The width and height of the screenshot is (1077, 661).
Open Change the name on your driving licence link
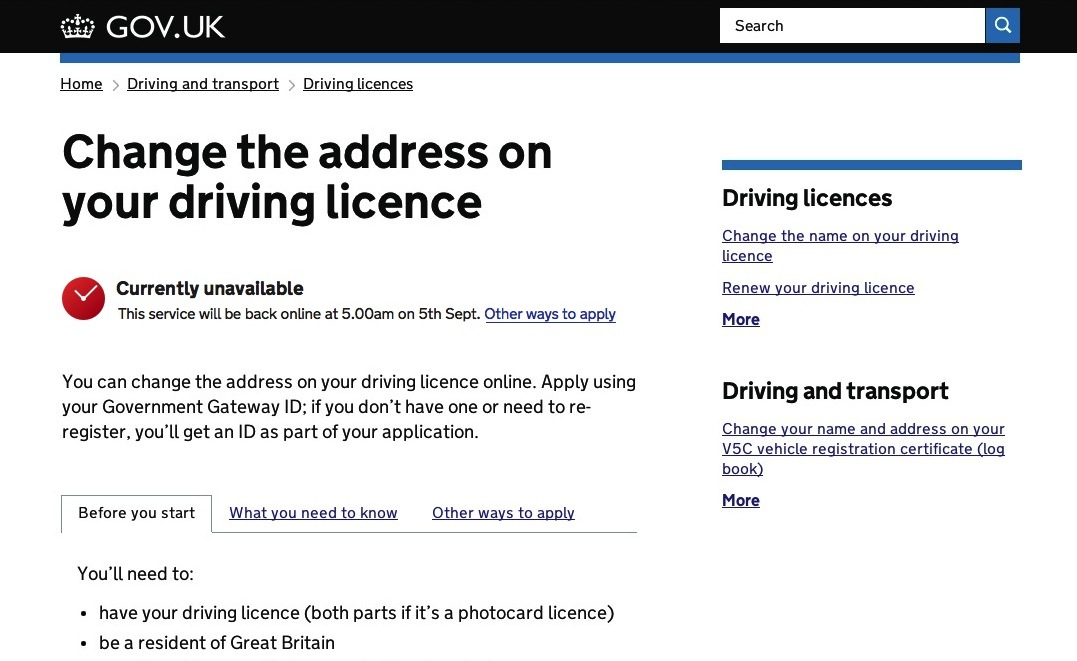(x=840, y=245)
